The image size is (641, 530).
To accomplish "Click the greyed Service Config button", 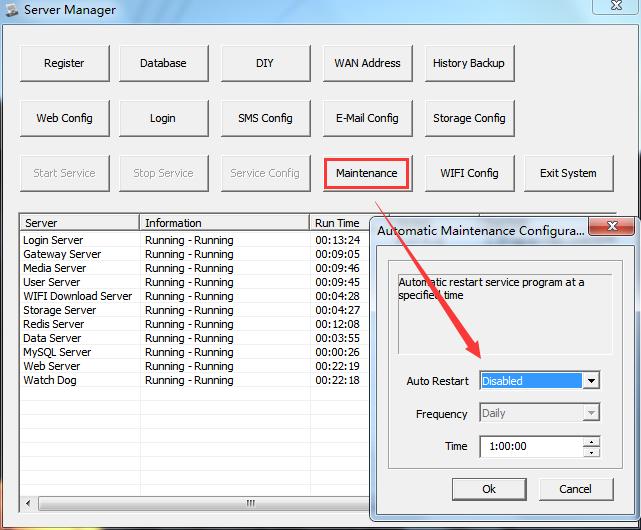I will pos(265,173).
